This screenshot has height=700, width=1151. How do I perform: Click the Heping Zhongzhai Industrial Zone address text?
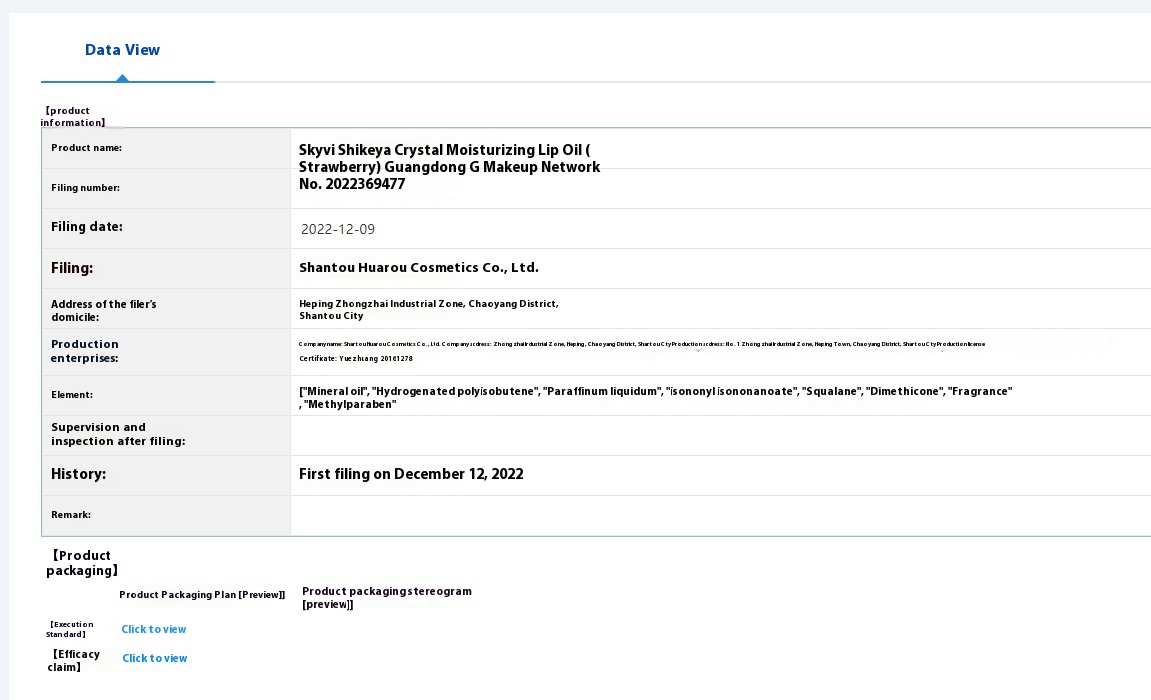click(428, 309)
